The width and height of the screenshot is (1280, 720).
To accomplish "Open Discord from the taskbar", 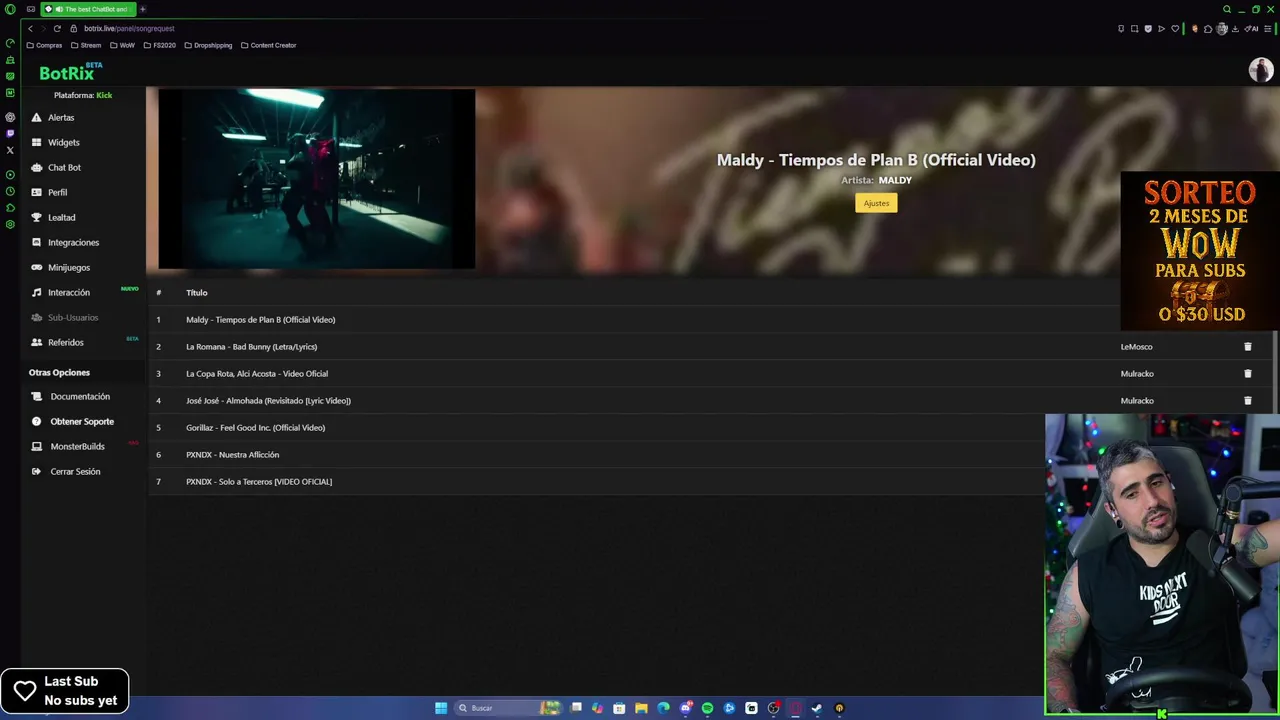I will pos(685,708).
